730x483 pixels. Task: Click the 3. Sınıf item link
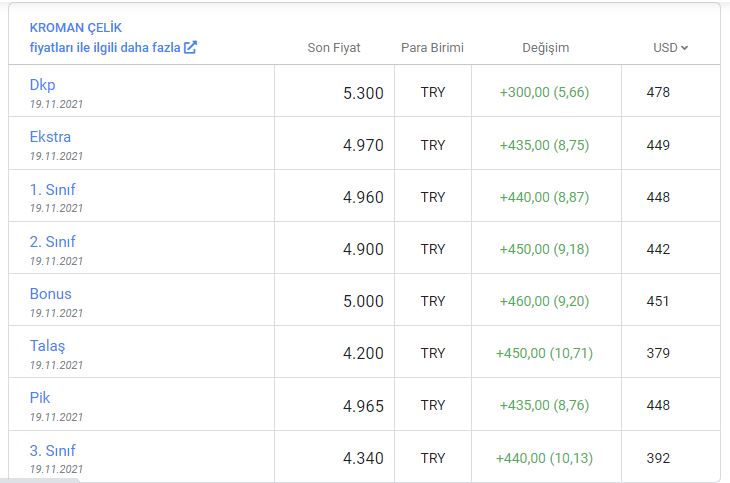(x=52, y=450)
